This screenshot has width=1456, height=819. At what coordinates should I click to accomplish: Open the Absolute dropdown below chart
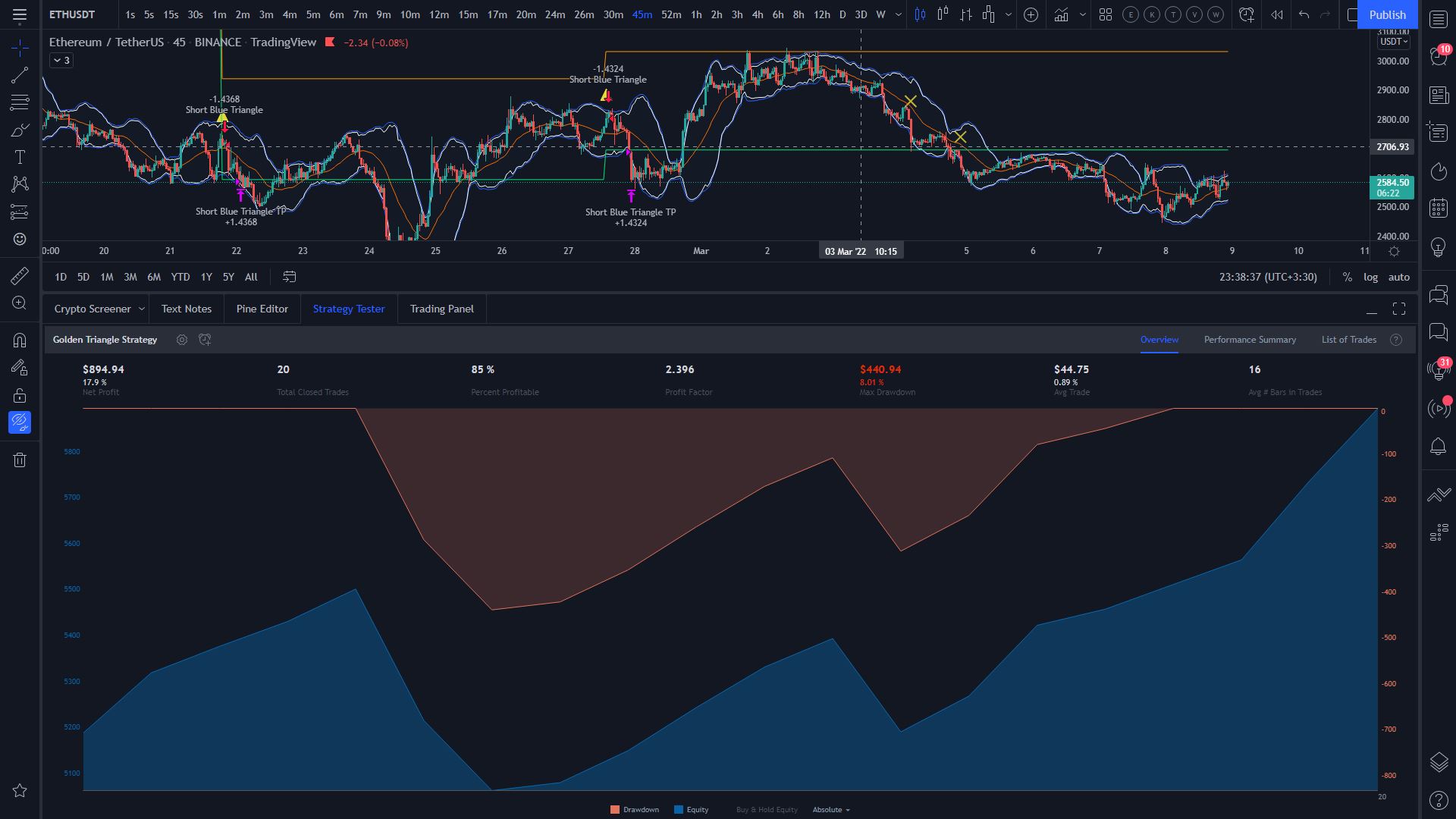(x=831, y=810)
